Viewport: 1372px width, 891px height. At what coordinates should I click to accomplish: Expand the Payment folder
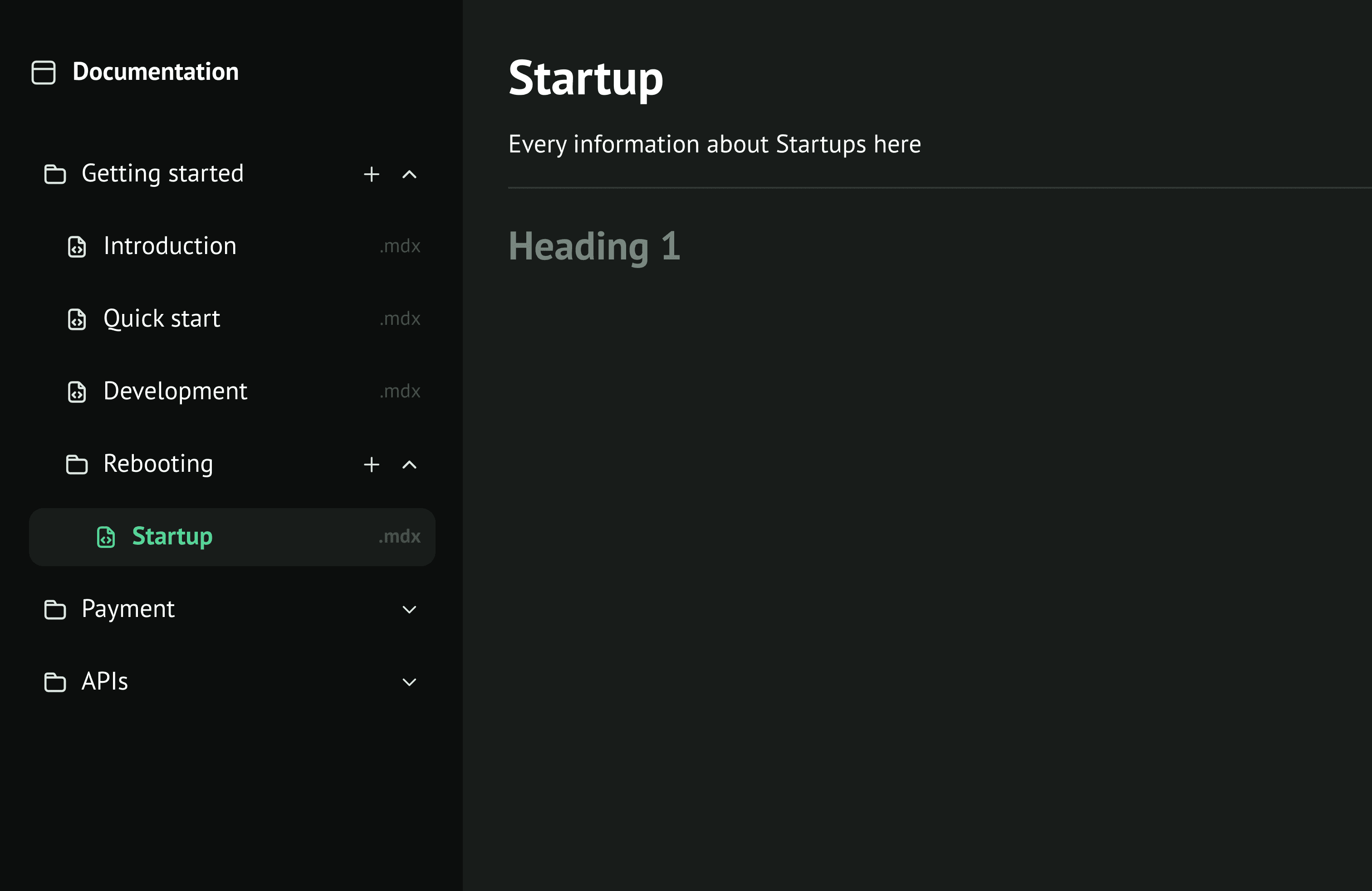coord(409,610)
